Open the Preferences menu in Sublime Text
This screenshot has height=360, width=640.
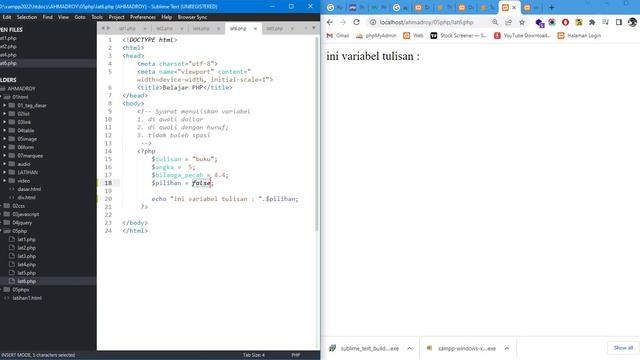[x=143, y=17]
